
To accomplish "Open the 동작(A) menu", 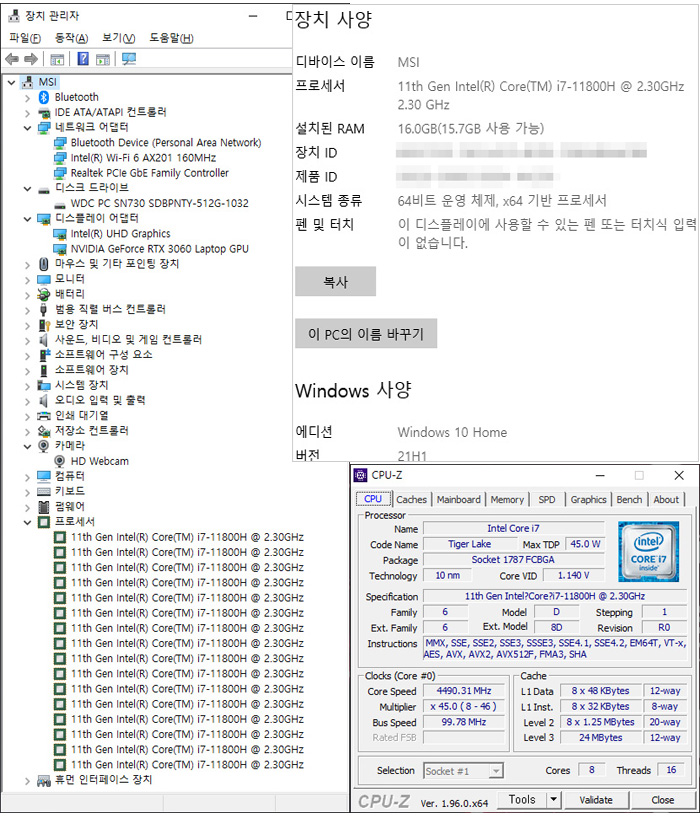I will coord(71,38).
